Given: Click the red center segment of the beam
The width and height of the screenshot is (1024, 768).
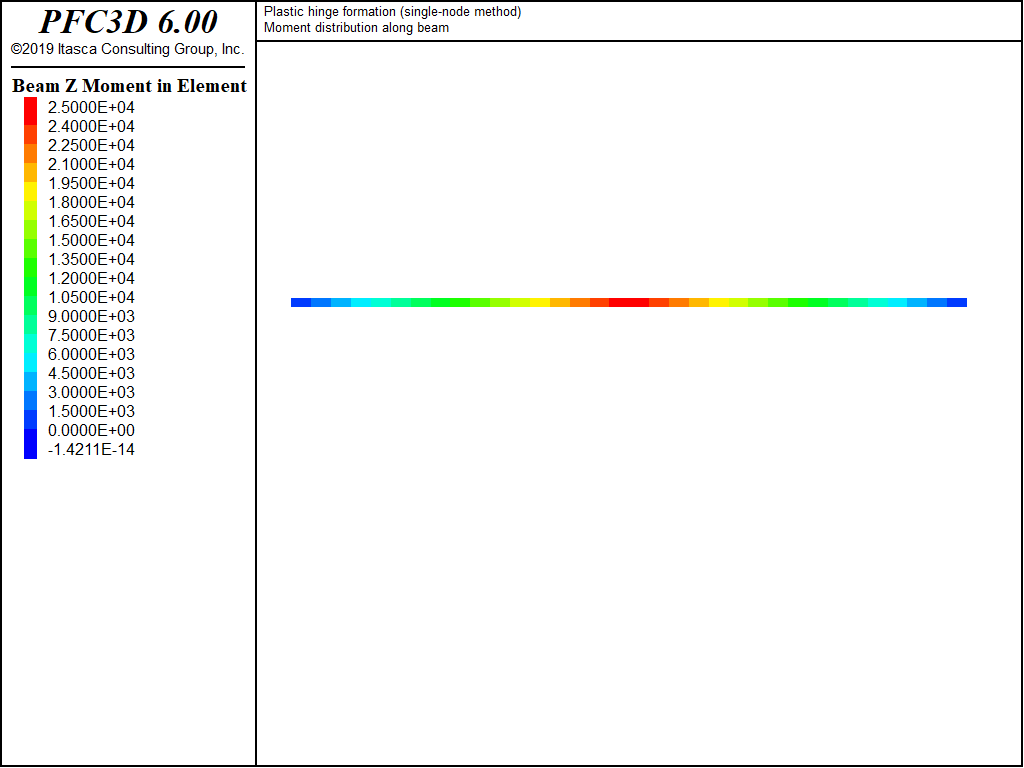Looking at the screenshot, I should [629, 302].
